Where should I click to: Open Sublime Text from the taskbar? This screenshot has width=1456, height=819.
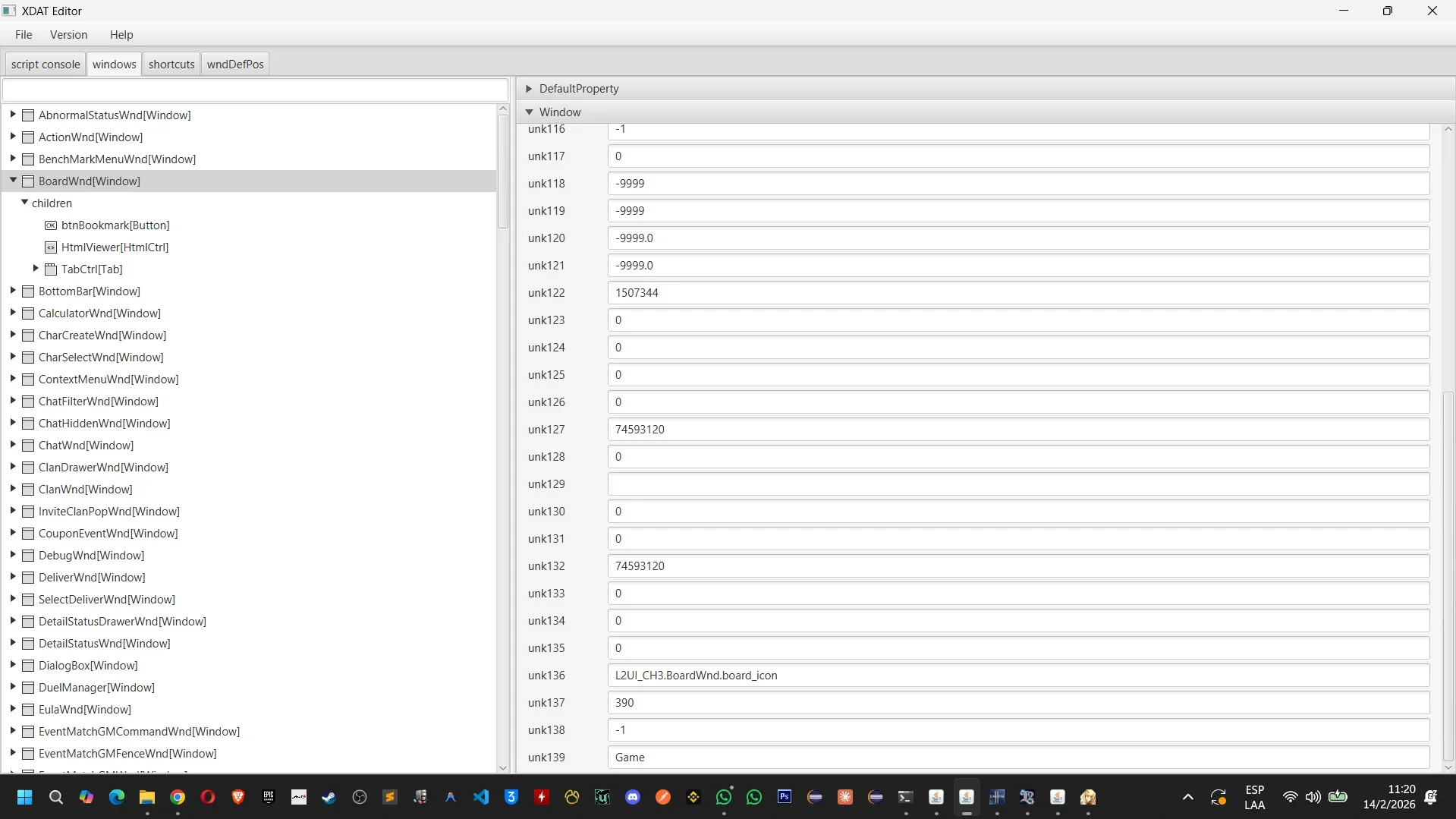[390, 797]
